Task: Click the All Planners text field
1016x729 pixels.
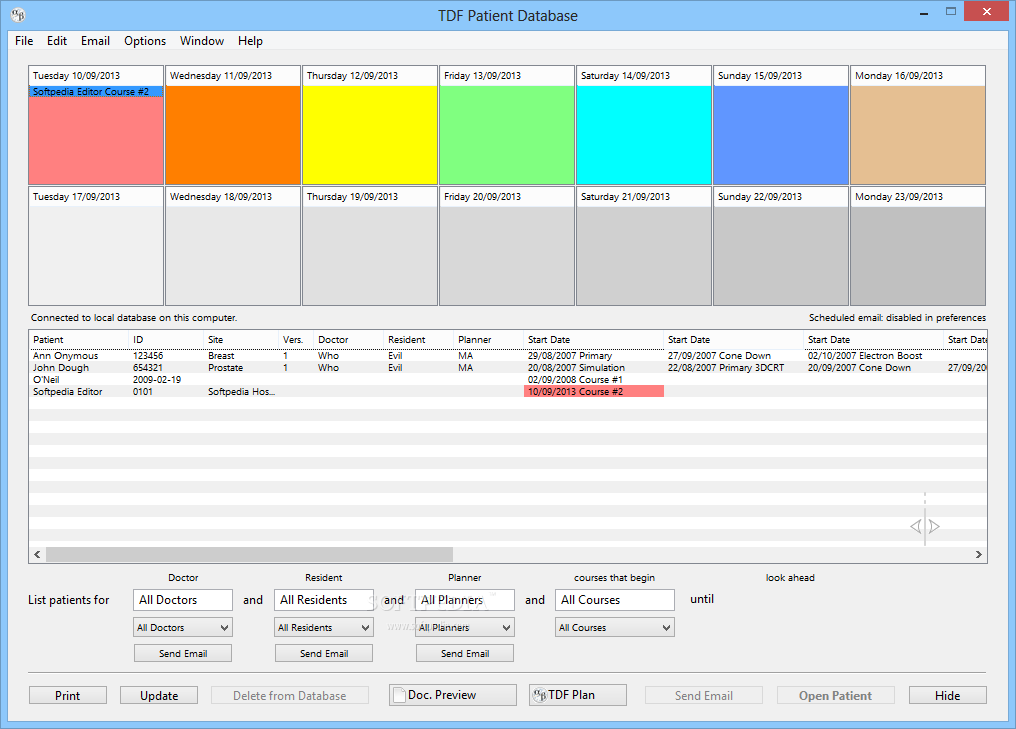Action: [x=465, y=600]
